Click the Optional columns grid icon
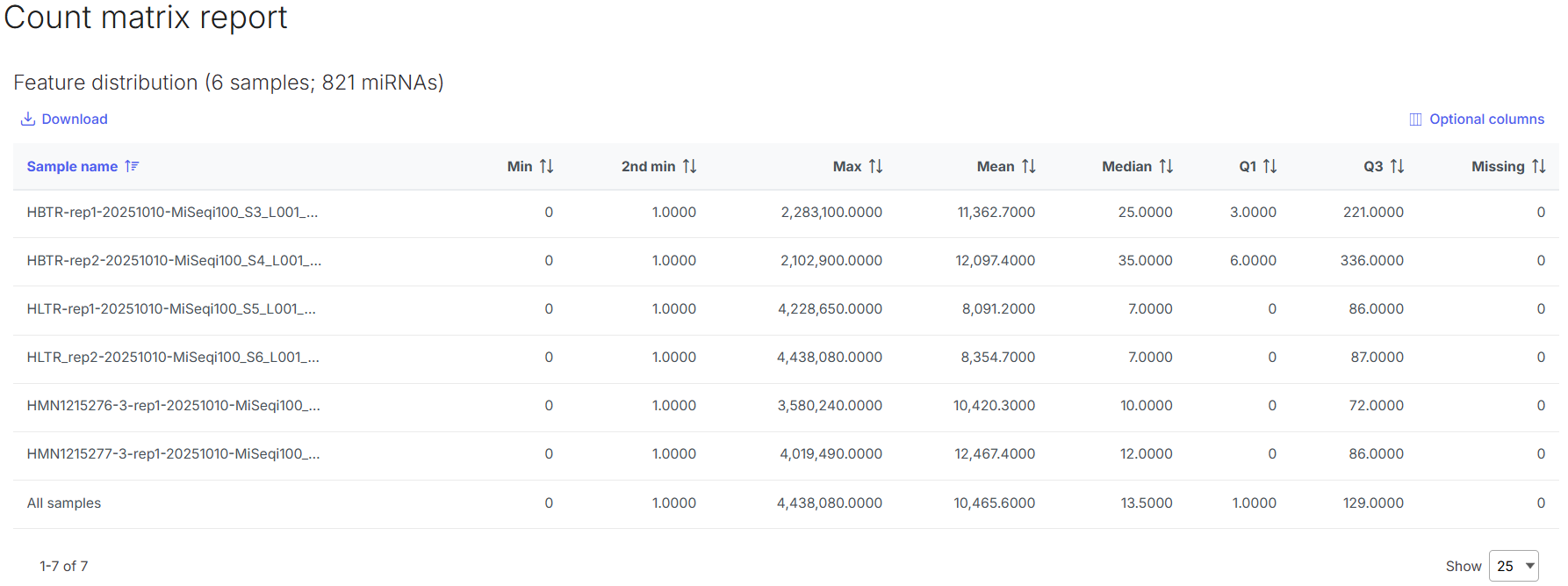The image size is (1568, 586). coord(1415,119)
